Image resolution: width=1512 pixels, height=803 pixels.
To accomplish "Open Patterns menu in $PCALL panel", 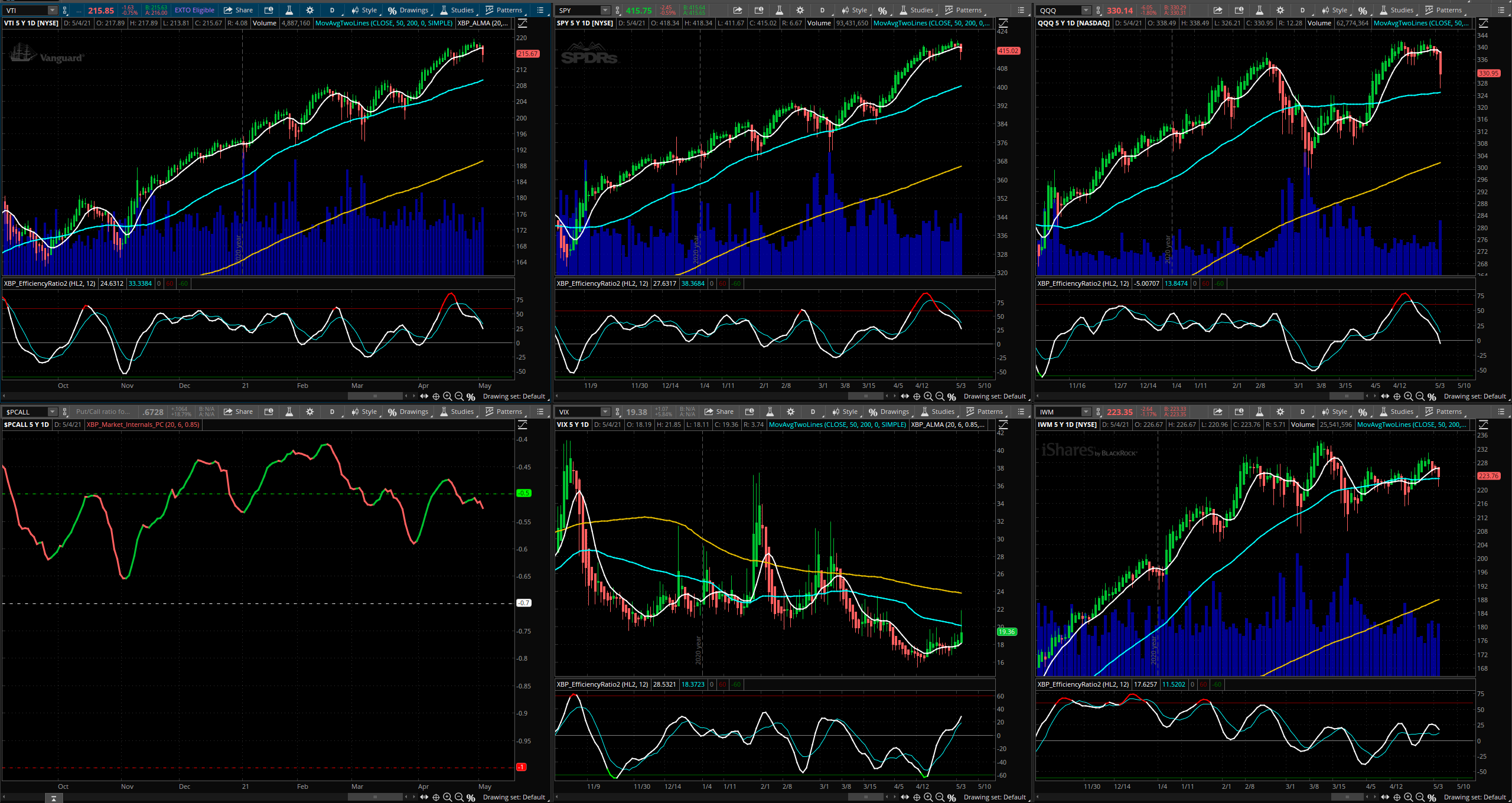I will coord(504,412).
